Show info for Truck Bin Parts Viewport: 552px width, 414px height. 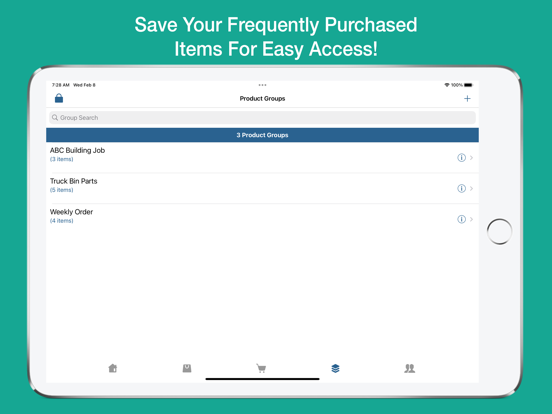(x=461, y=188)
